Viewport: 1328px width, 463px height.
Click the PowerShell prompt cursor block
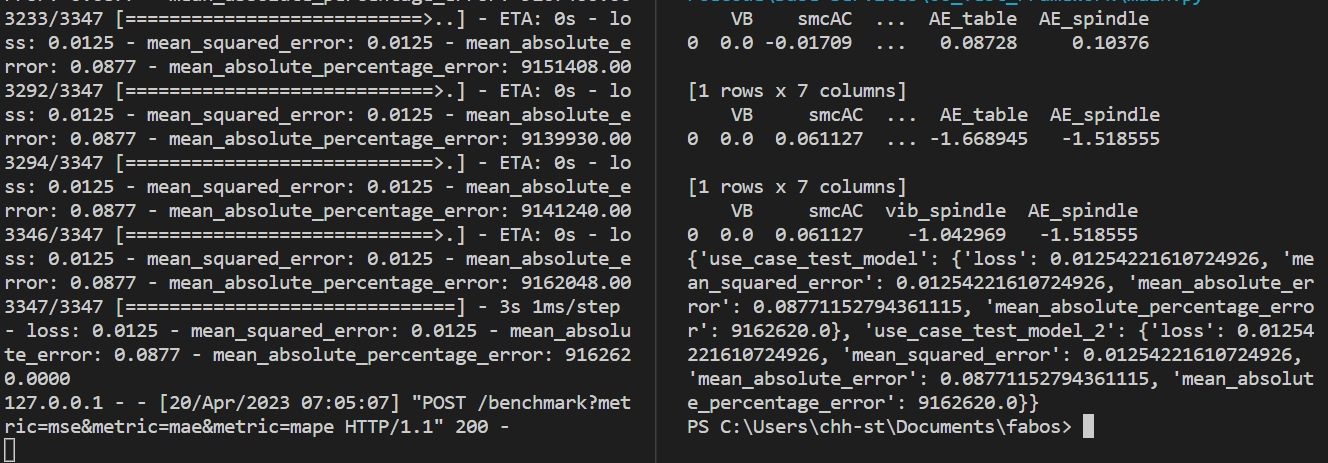point(1088,427)
